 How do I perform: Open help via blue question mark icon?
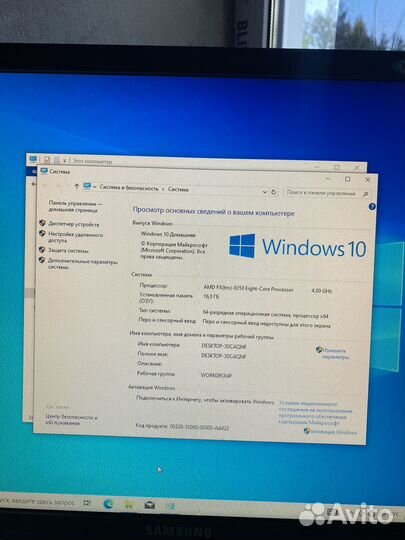pos(372,207)
